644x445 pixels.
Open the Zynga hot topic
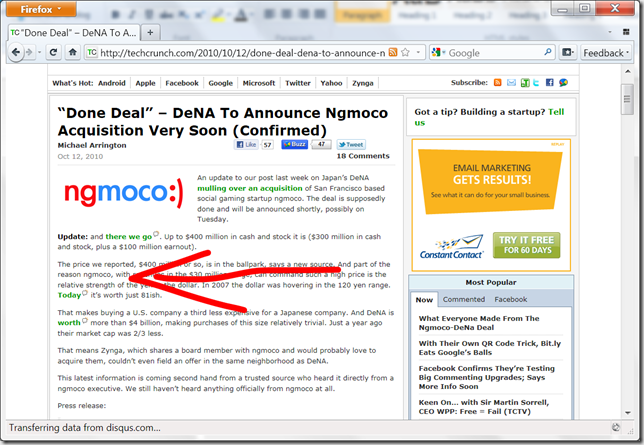click(x=363, y=83)
